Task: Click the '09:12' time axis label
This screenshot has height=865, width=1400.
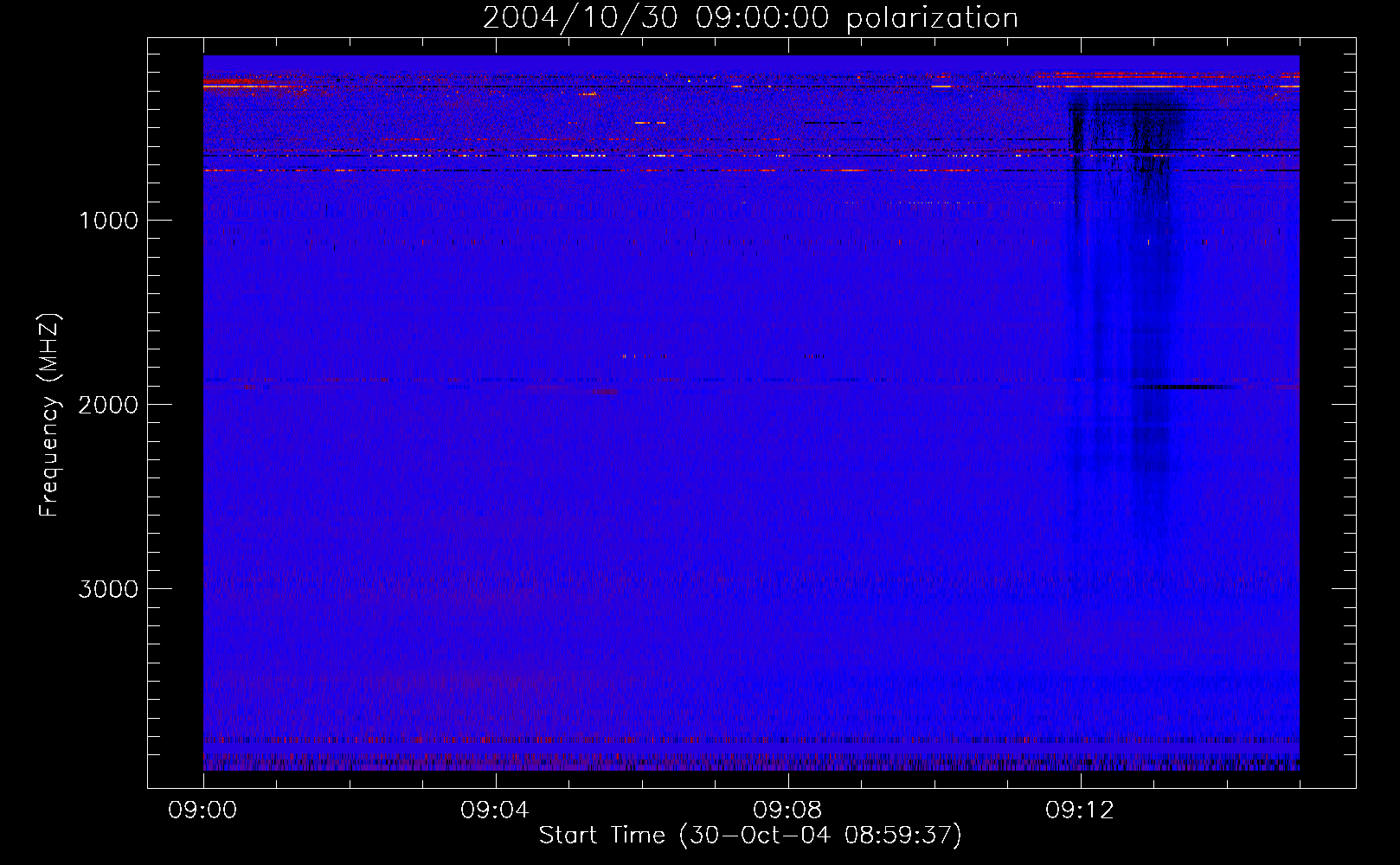Action: pos(1080,811)
